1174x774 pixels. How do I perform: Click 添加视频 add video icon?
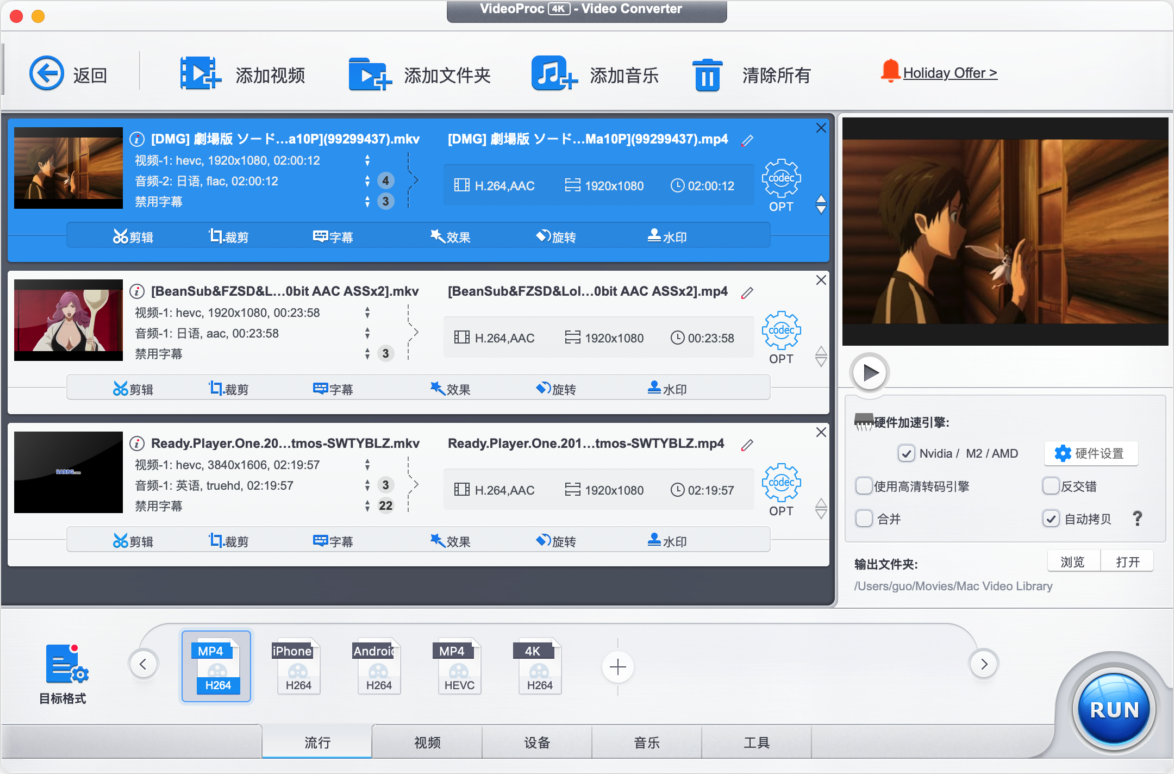pyautogui.click(x=200, y=73)
